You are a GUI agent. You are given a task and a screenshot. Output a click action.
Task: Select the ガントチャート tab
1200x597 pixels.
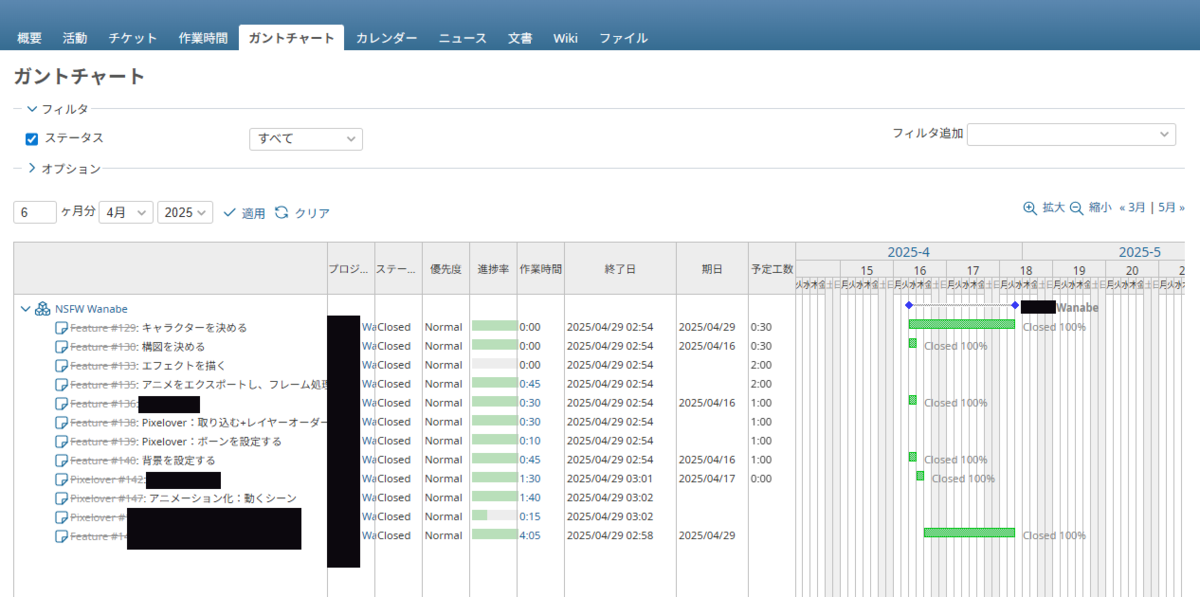click(291, 38)
